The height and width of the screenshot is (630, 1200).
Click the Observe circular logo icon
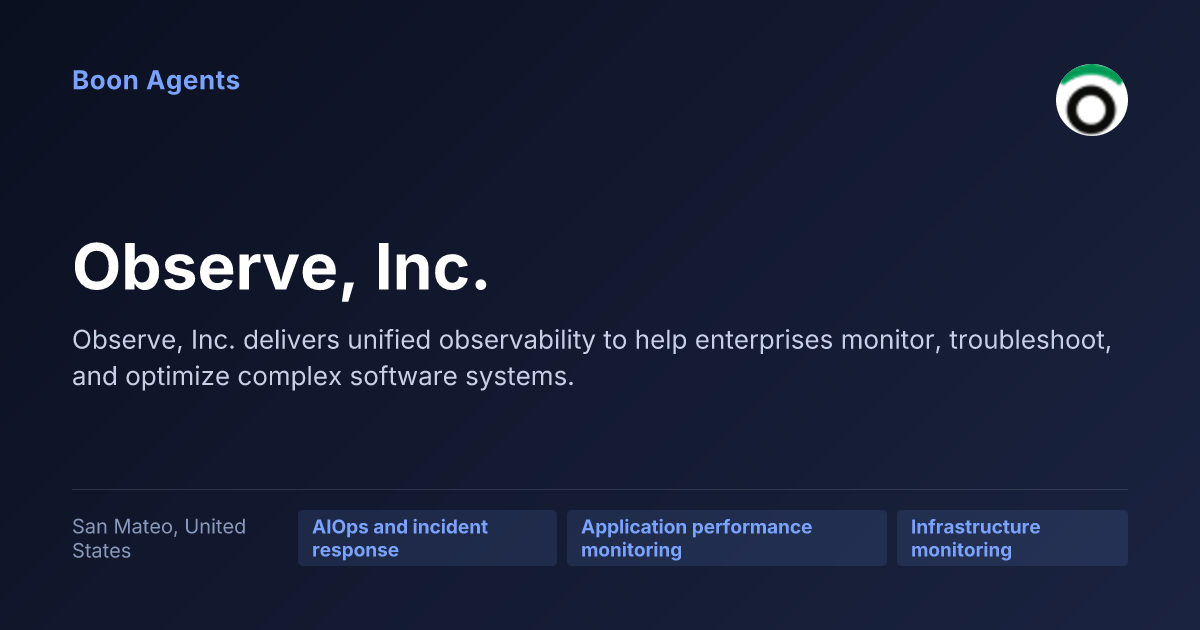click(x=1092, y=100)
